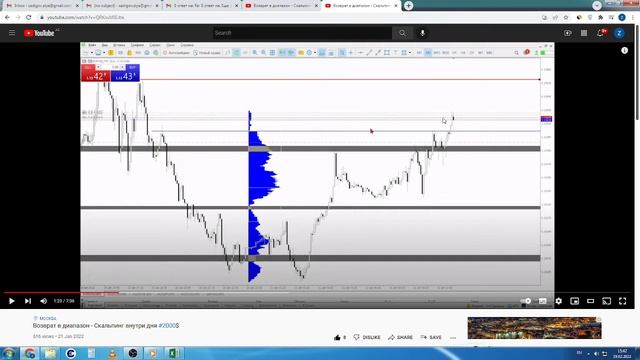This screenshot has width=640, height=360.
Task: Open File Explorer from the taskbar
Action: click(x=50, y=353)
